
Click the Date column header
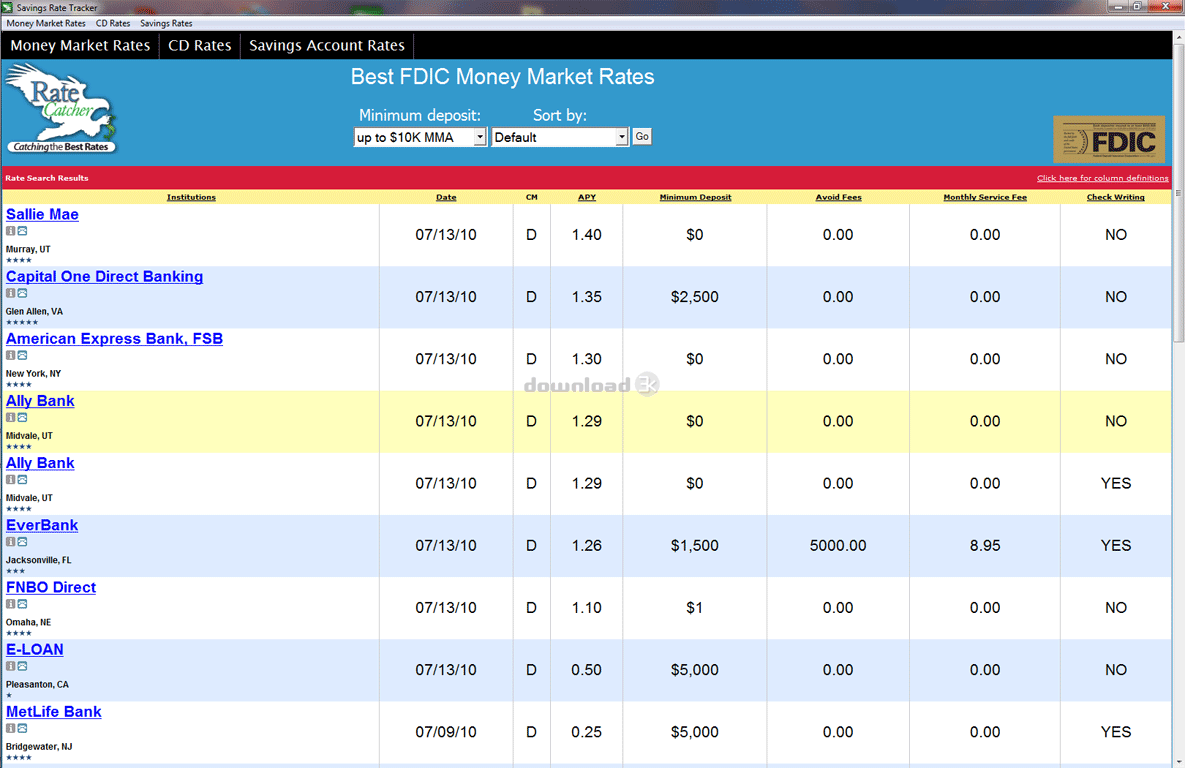click(446, 197)
